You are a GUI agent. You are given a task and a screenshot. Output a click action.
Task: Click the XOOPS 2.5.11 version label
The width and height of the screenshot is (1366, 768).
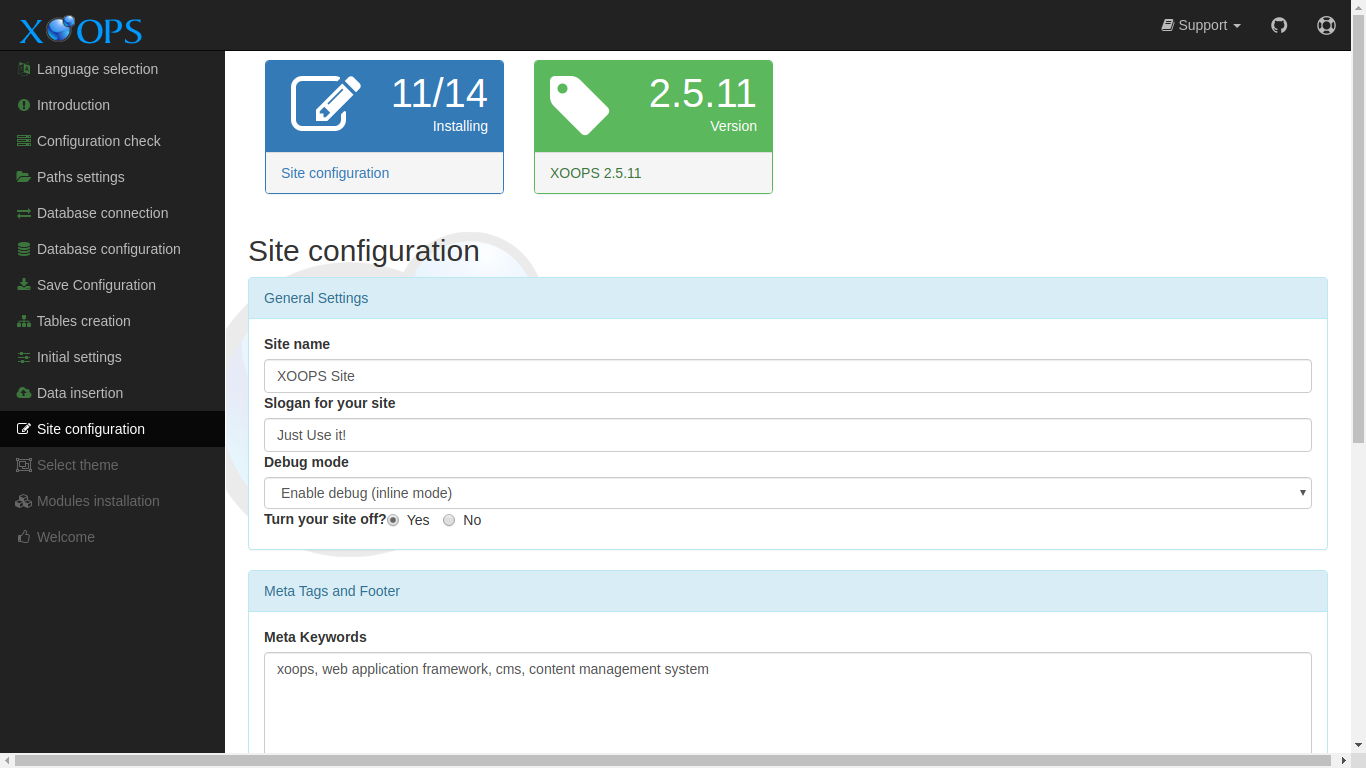(x=595, y=173)
